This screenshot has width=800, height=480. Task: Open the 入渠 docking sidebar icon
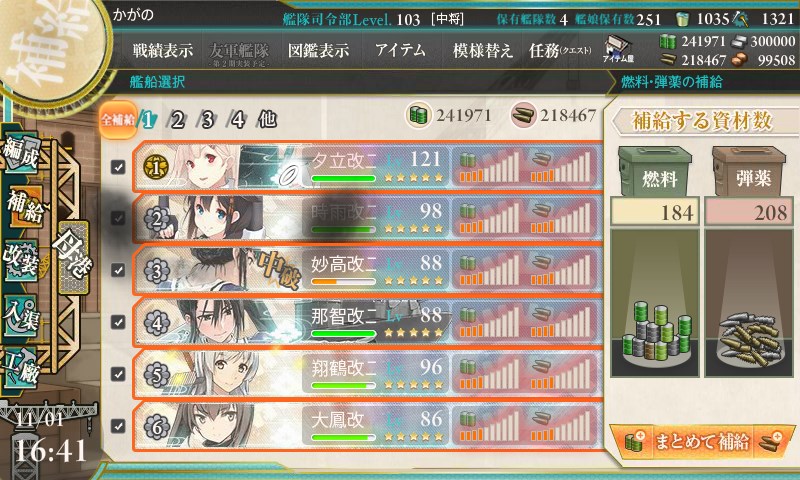click(x=21, y=316)
